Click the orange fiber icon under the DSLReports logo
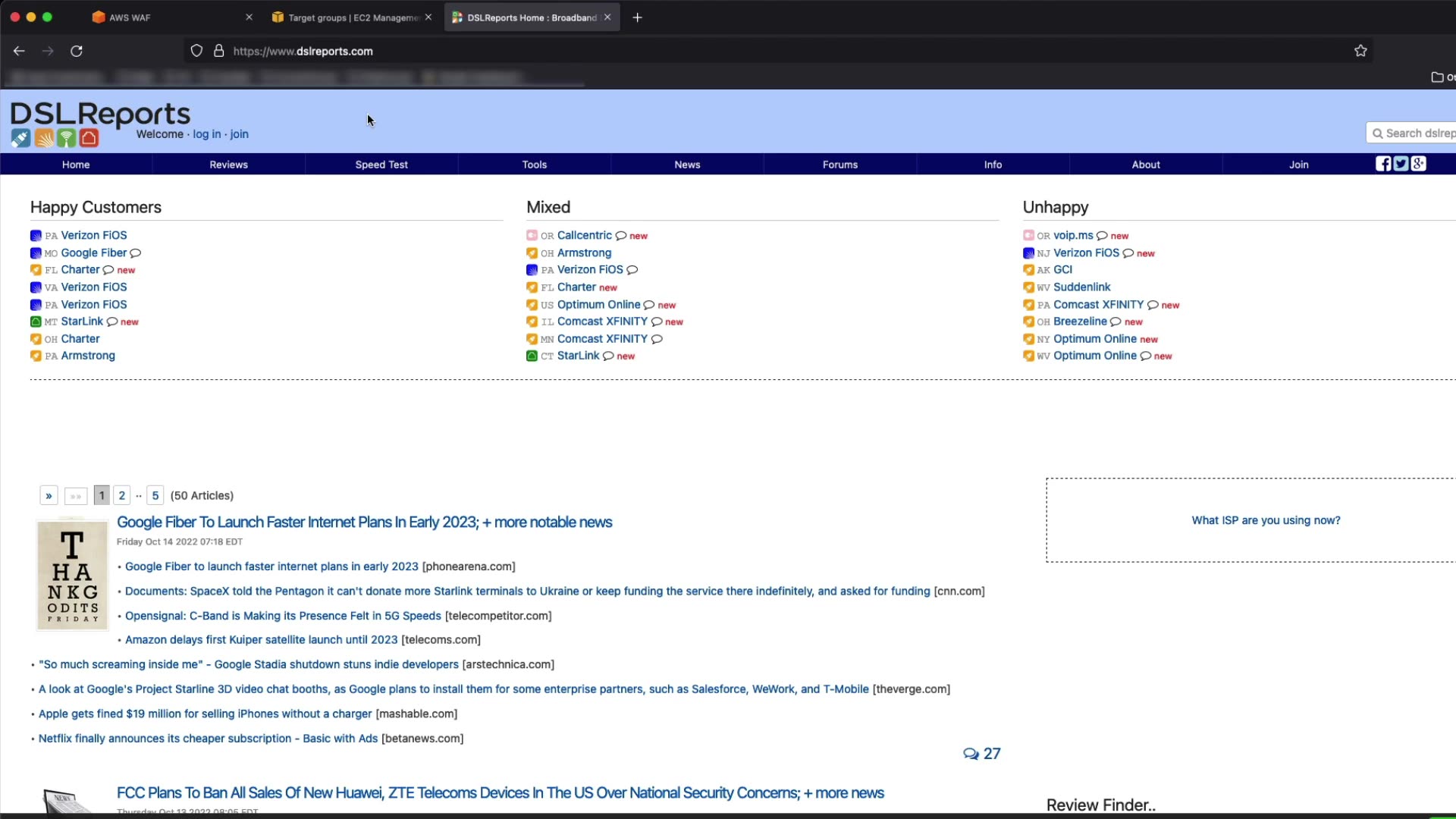This screenshot has height=819, width=1456. 44,138
